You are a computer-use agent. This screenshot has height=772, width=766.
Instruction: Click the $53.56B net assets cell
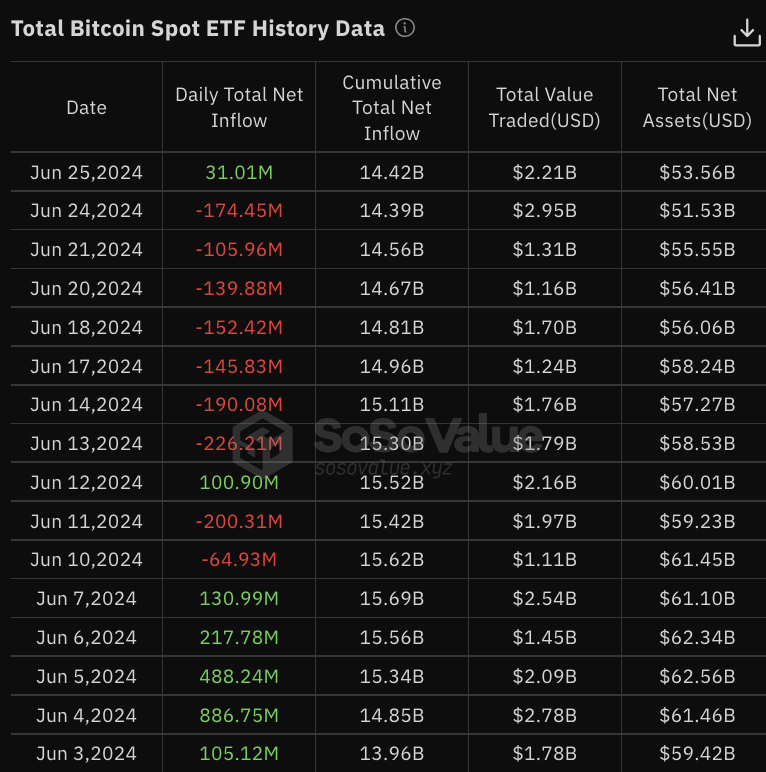point(697,172)
